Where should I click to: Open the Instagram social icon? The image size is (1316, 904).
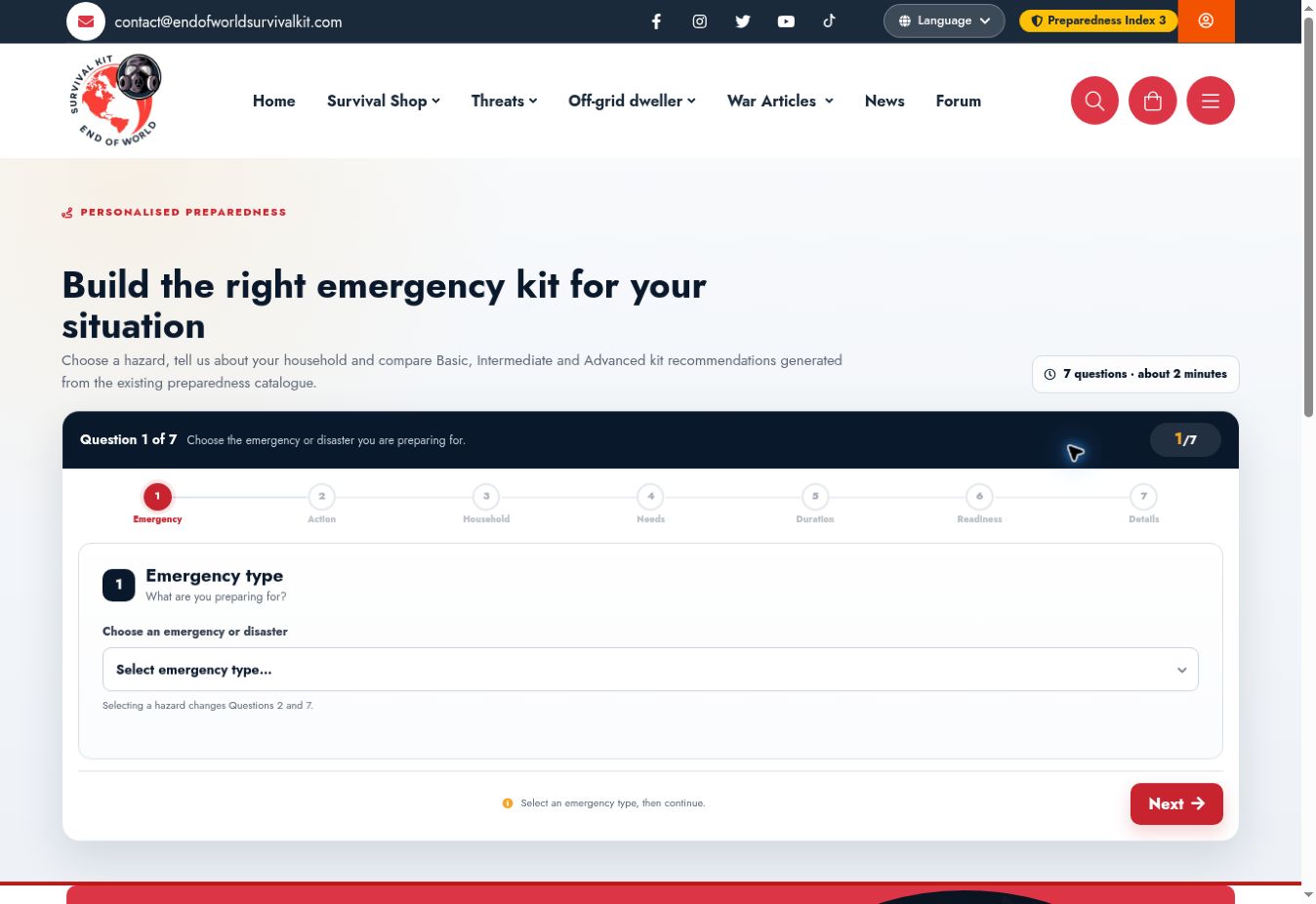pyautogui.click(x=700, y=21)
